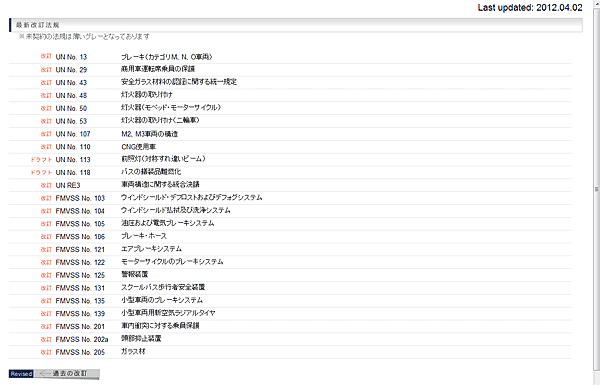Open the FMVSS No. 121 air brake entry
Image resolution: width=600 pixels, height=385 pixels.
coord(290,249)
